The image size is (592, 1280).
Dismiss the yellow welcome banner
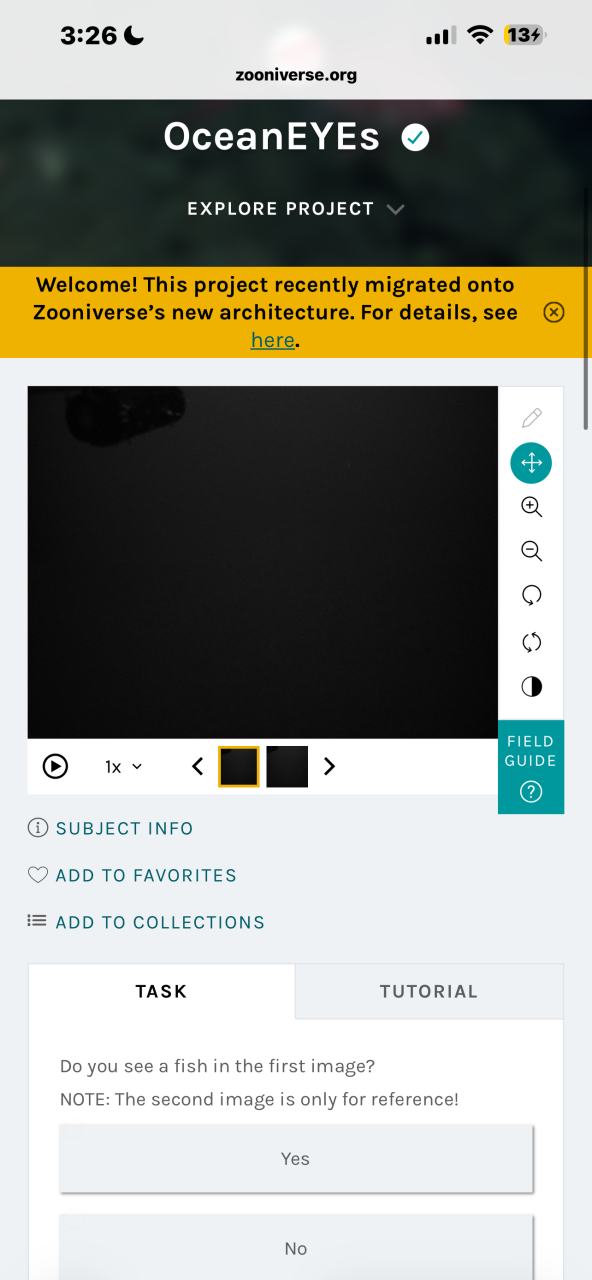tap(554, 313)
